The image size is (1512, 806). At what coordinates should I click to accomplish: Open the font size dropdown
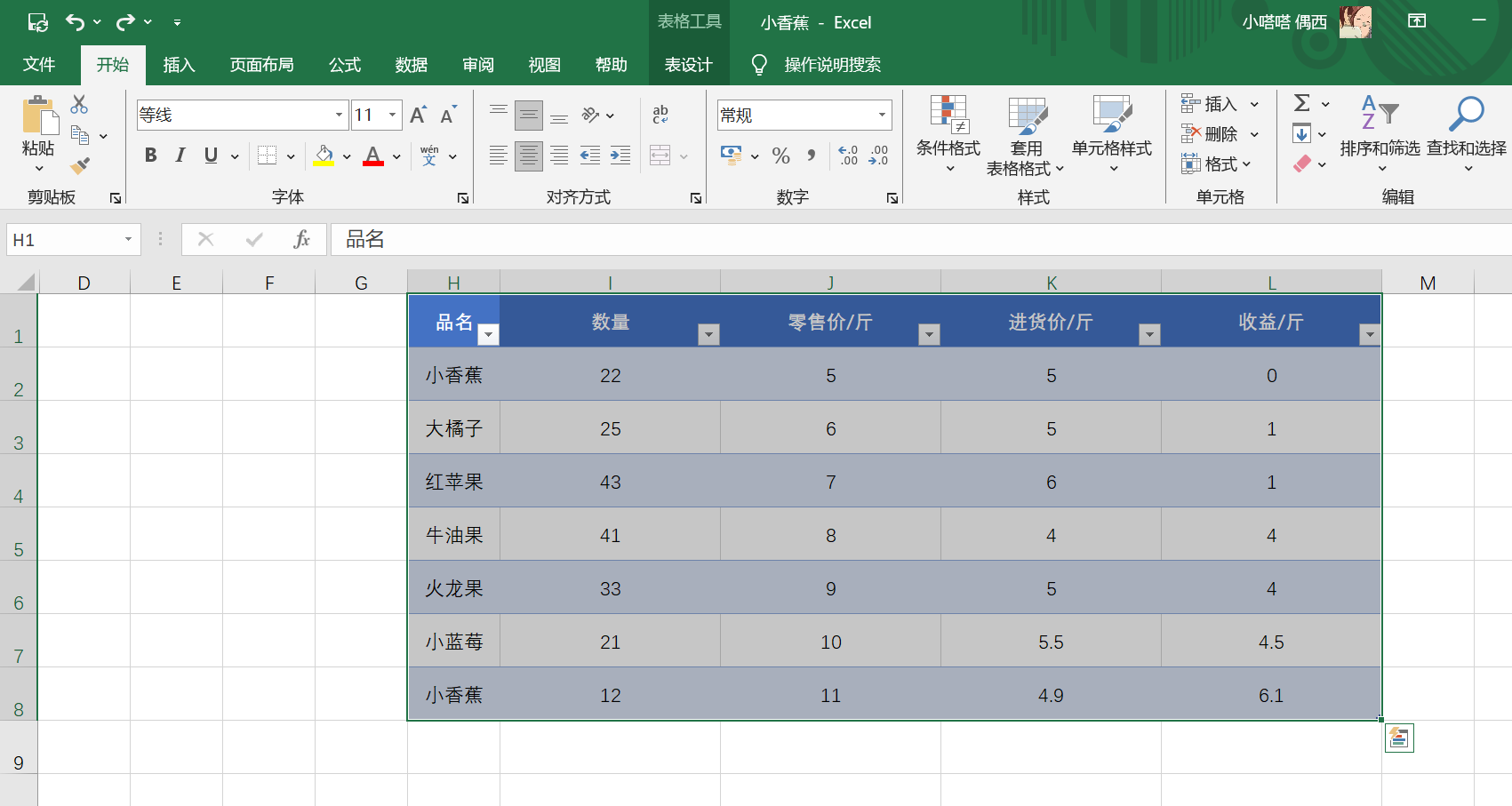pos(391,115)
